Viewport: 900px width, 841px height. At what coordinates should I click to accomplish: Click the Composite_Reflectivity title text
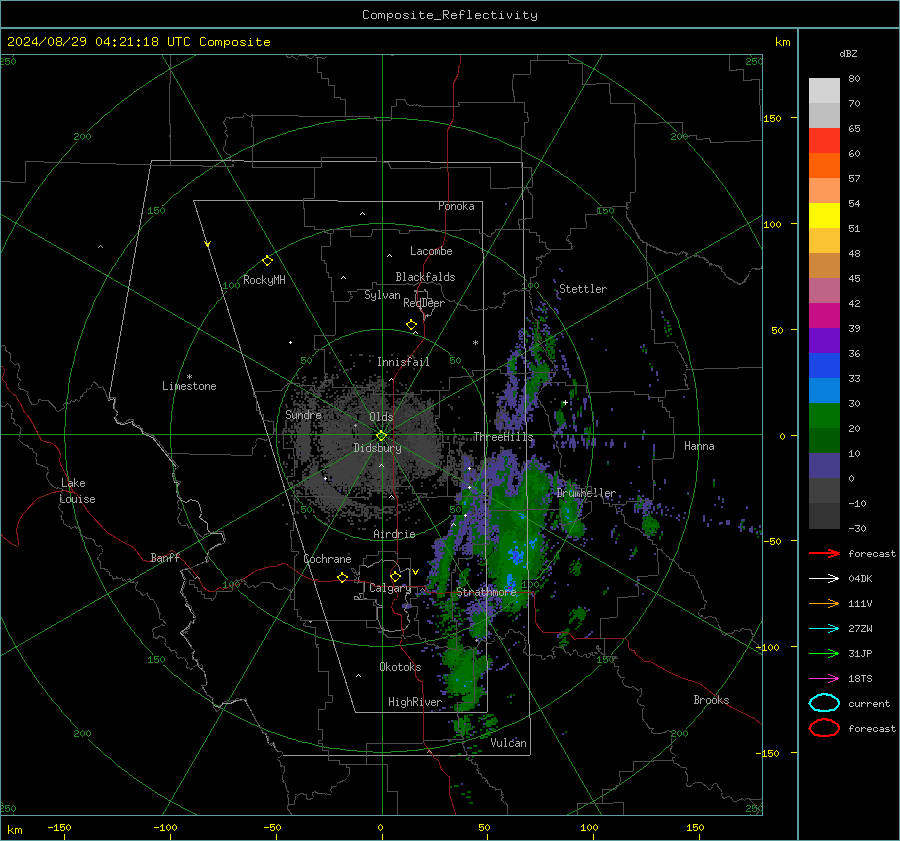tap(449, 15)
